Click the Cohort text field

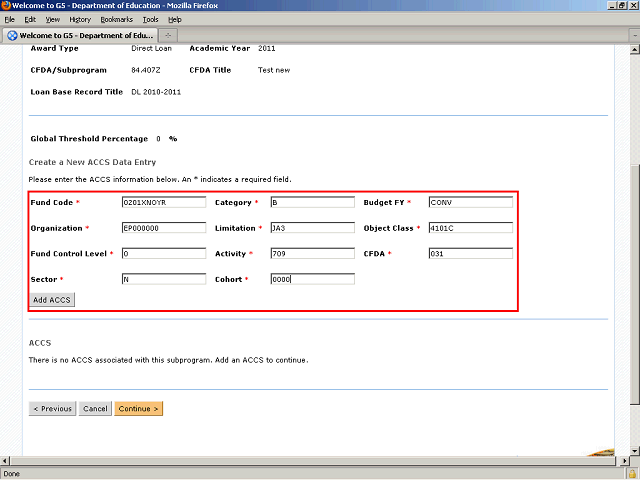(x=312, y=280)
